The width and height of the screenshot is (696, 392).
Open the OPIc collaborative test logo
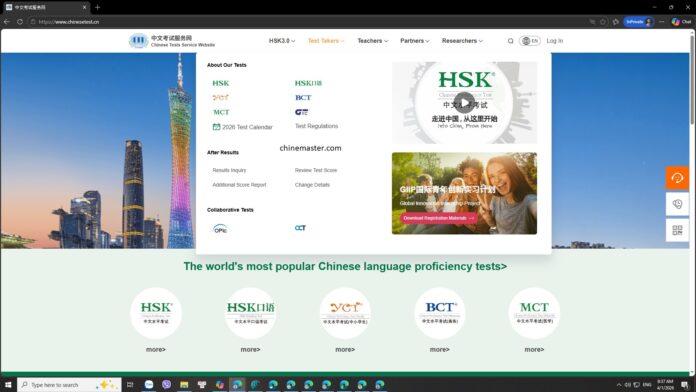tap(220, 229)
